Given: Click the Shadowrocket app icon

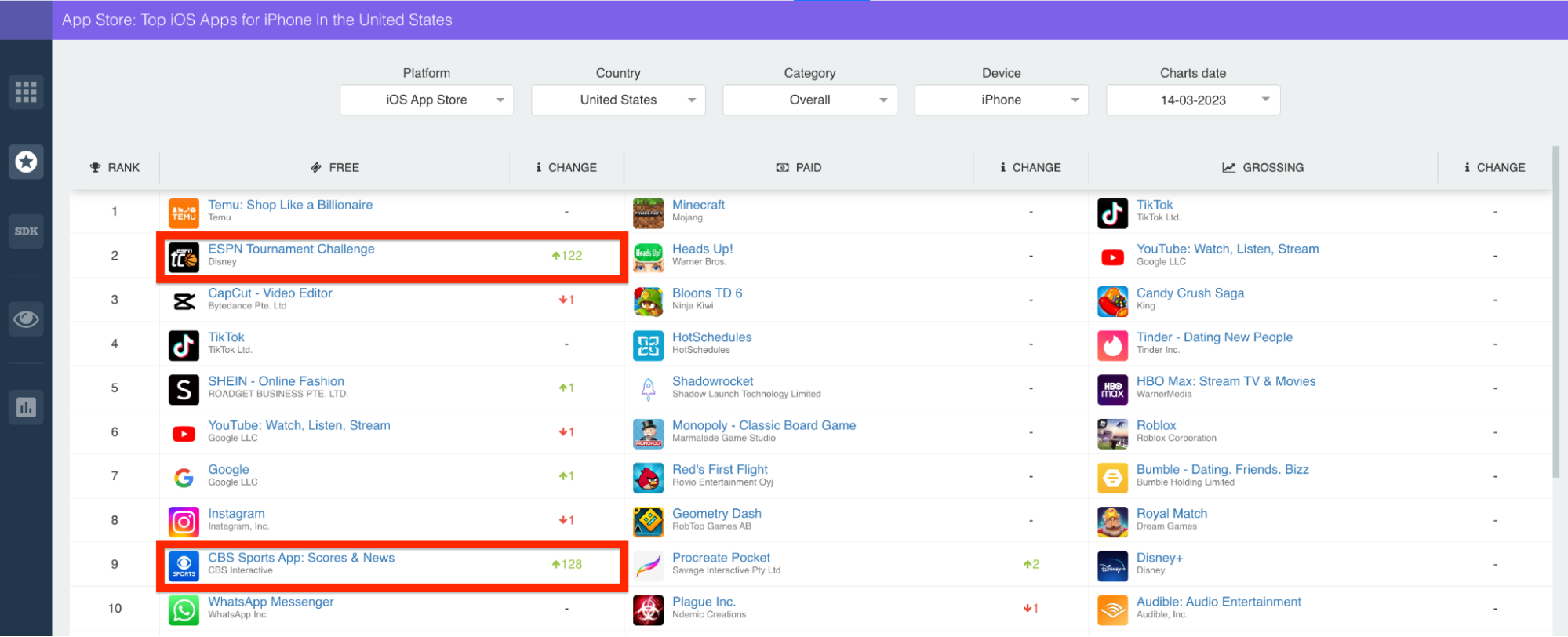Looking at the screenshot, I should click(x=648, y=389).
